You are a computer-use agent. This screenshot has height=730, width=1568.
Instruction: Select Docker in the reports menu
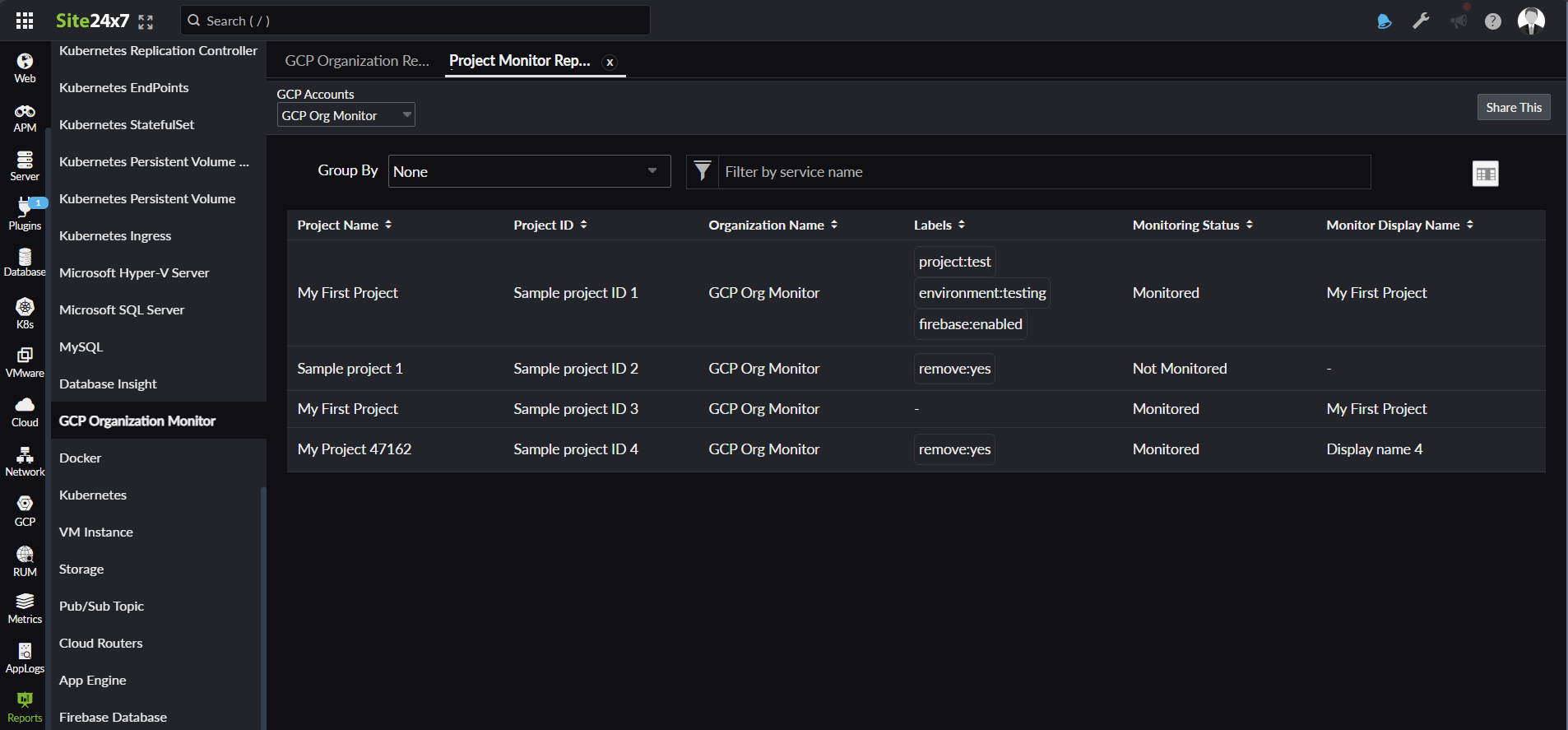[81, 458]
